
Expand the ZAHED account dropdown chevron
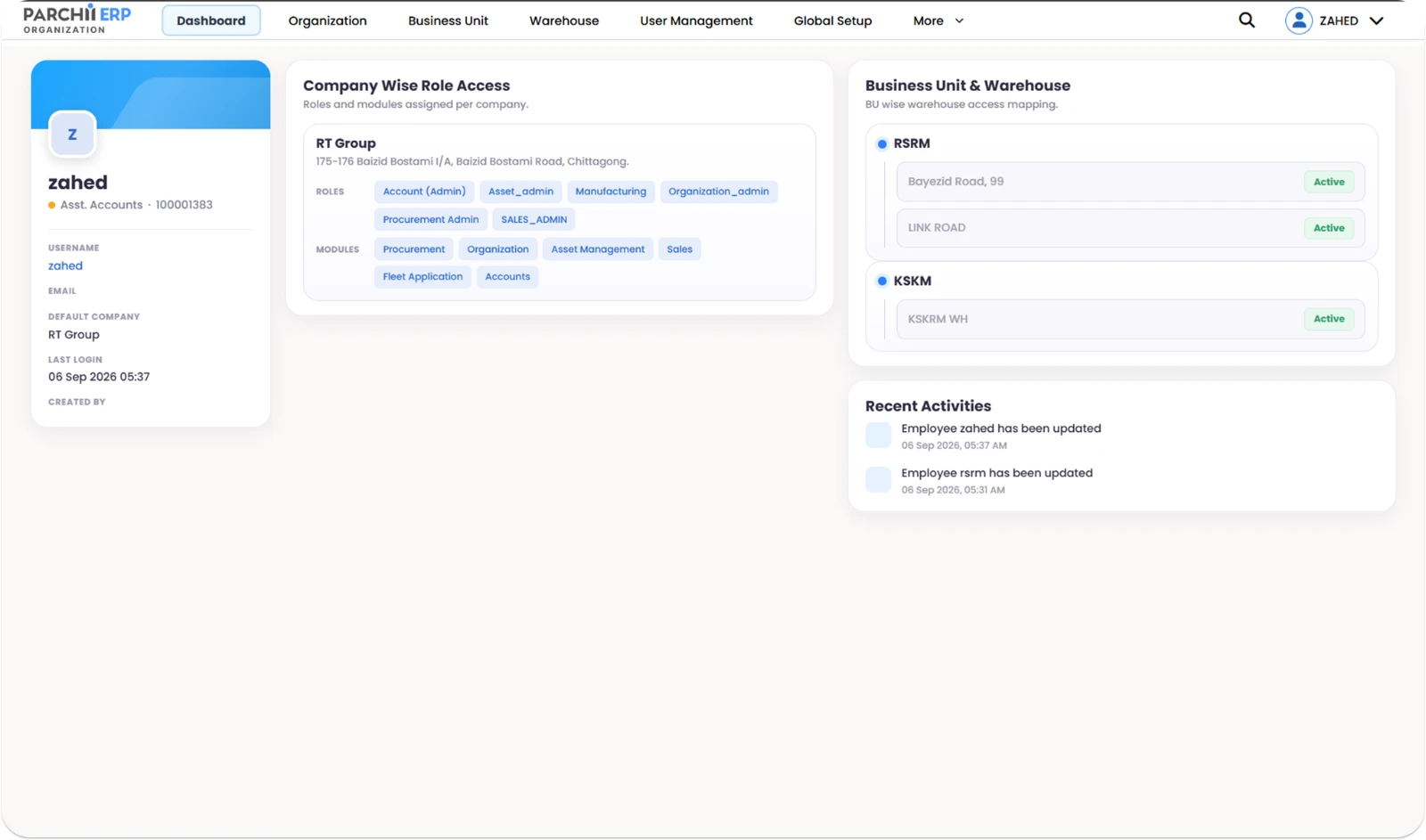coord(1376,20)
